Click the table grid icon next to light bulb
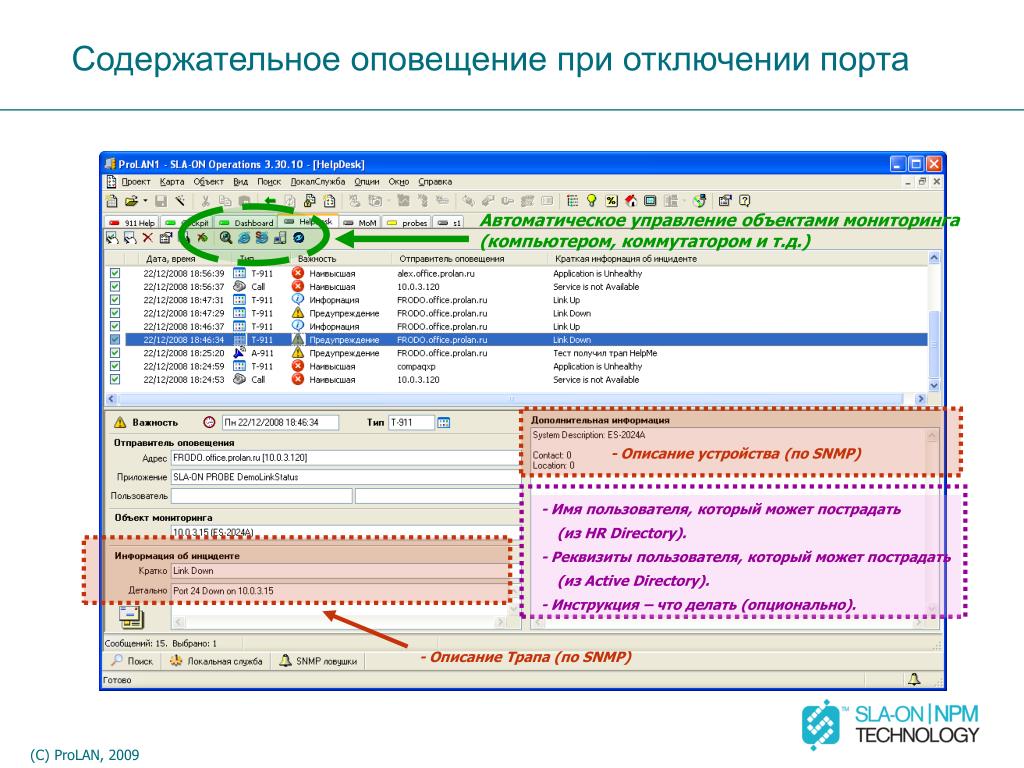Viewport: 1024px width, 768px height. coord(572,200)
